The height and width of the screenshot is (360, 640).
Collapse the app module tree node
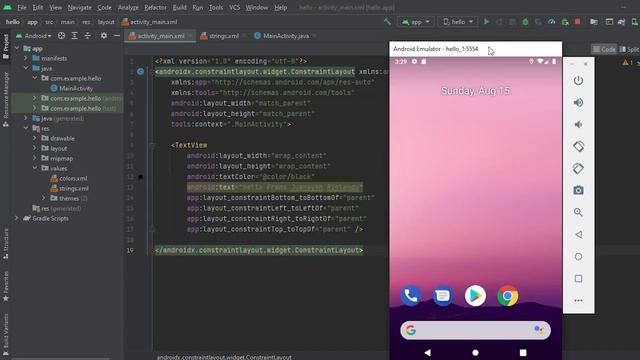pyautogui.click(x=17, y=48)
